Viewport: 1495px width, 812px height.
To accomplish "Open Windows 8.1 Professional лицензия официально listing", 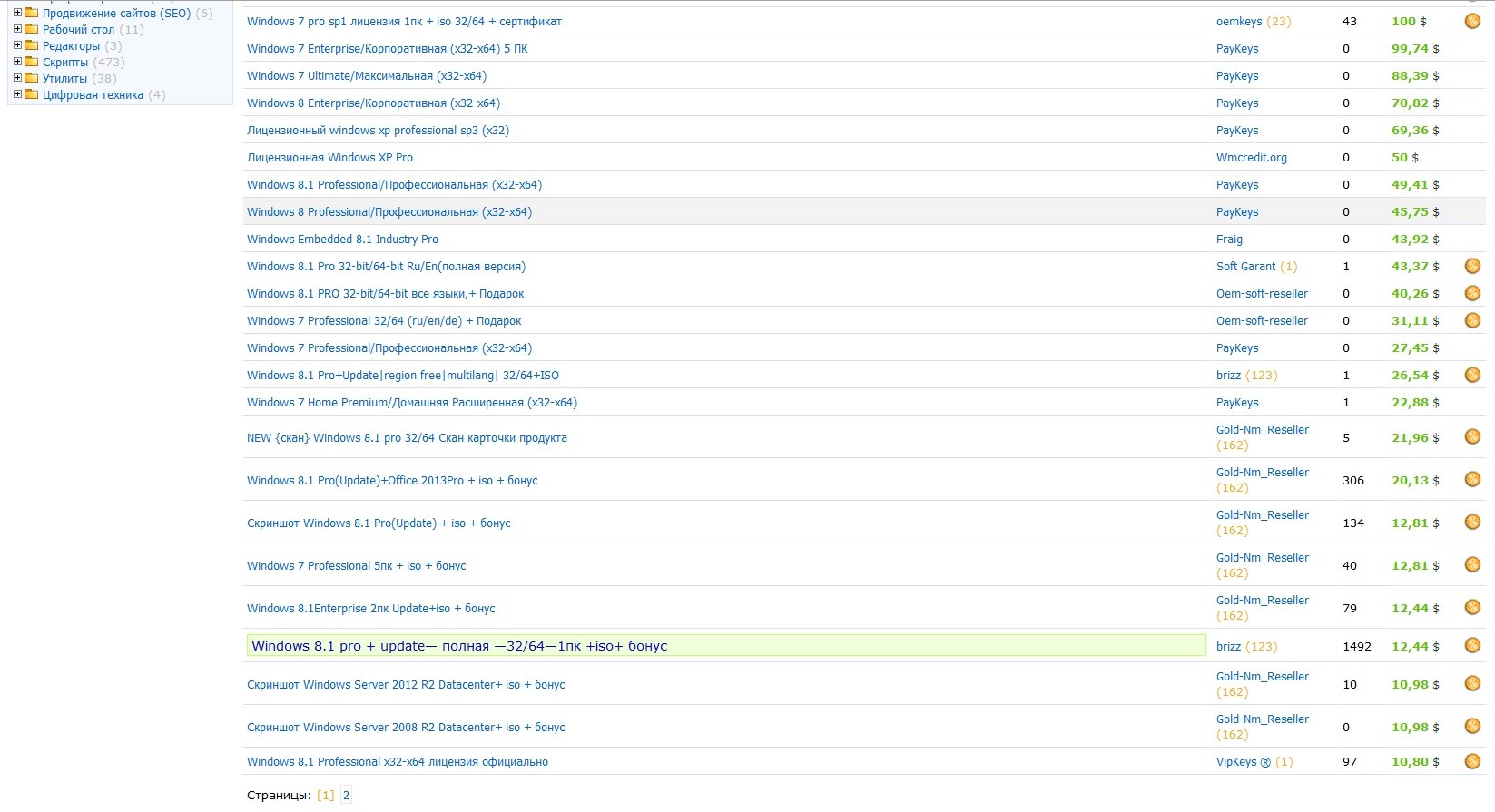I will click(398, 761).
